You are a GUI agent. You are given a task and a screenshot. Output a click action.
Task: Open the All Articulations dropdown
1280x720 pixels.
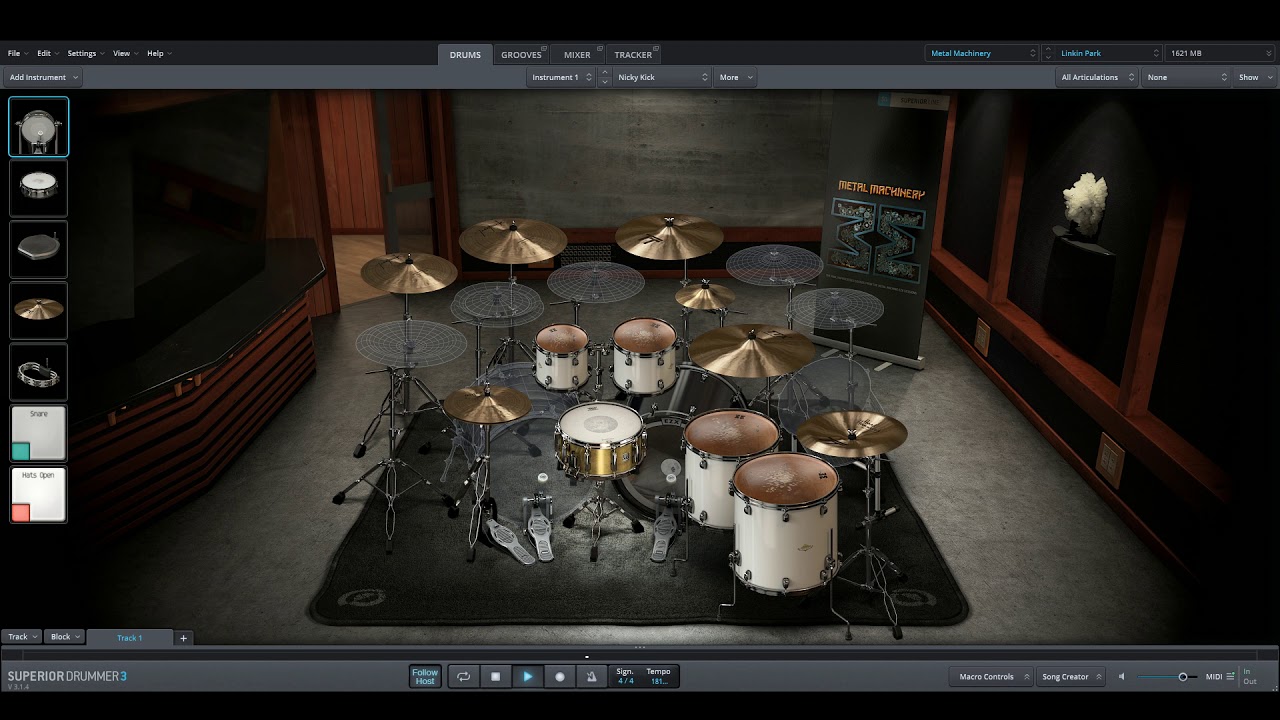coord(1097,77)
